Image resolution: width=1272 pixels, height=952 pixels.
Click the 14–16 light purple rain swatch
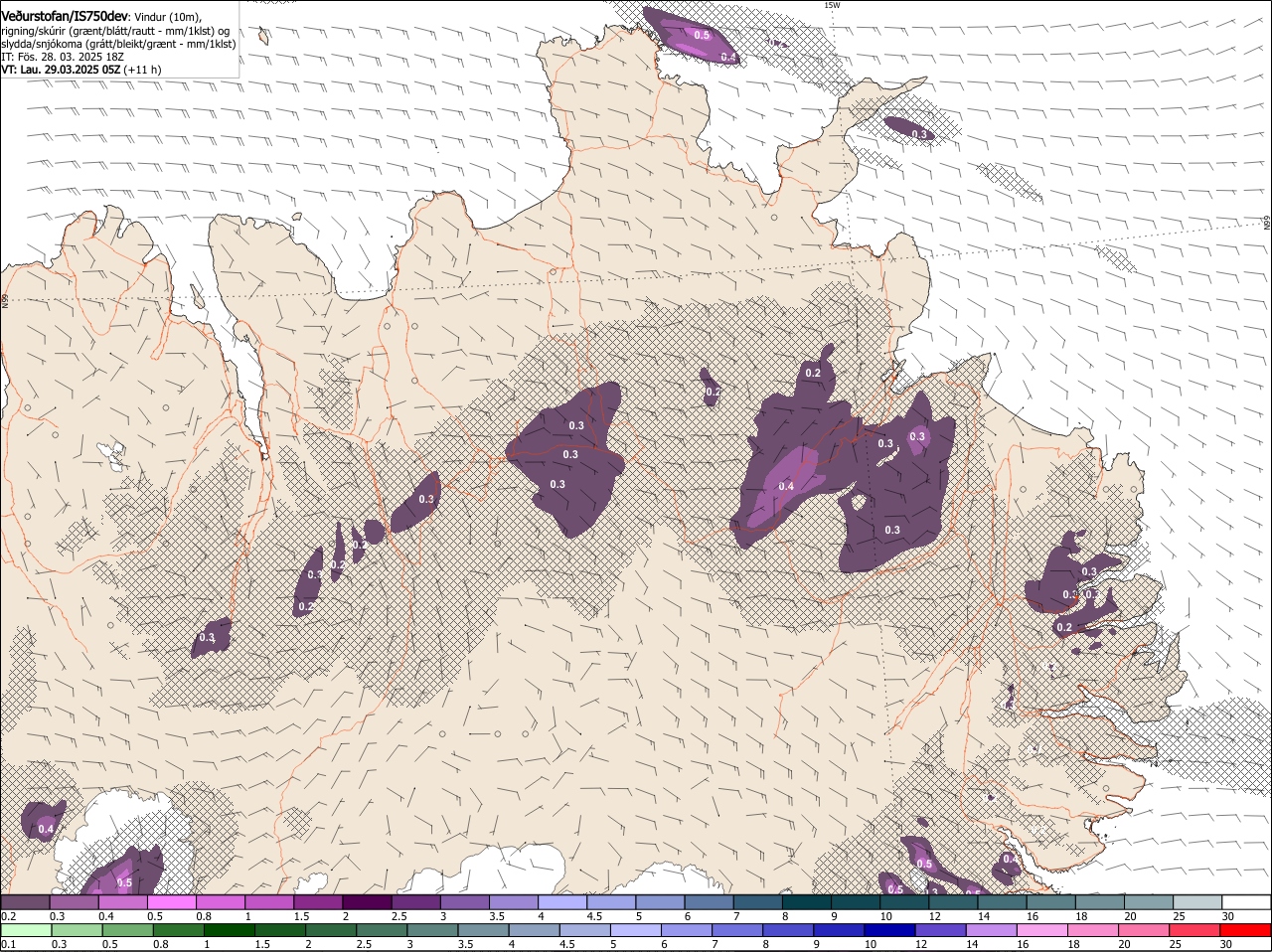[991, 930]
